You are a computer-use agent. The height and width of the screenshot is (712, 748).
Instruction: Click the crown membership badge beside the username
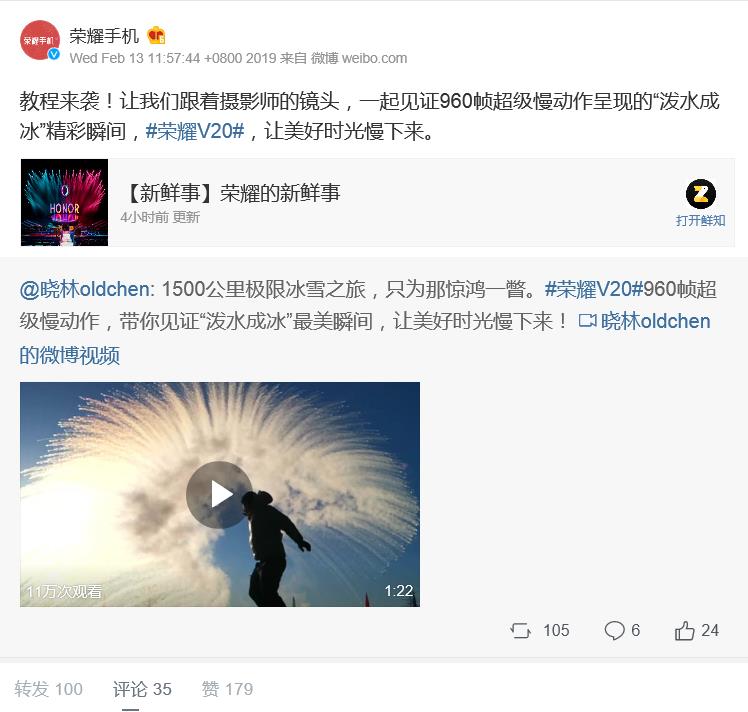point(156,35)
